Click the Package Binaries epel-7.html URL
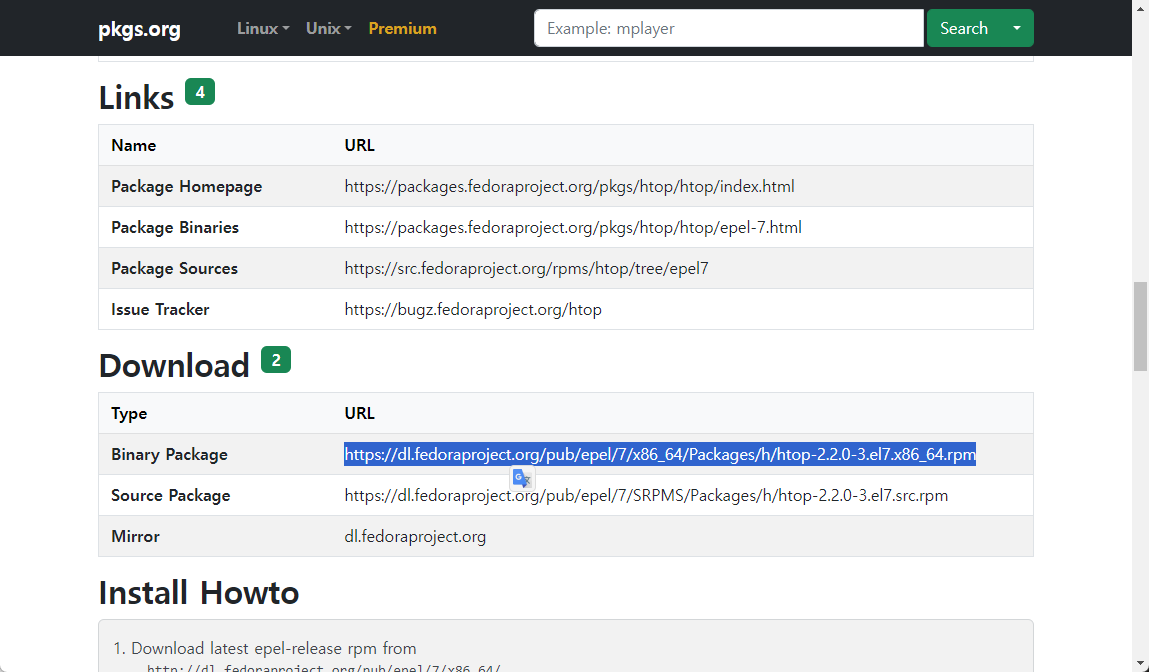The height and width of the screenshot is (672, 1149). point(573,227)
